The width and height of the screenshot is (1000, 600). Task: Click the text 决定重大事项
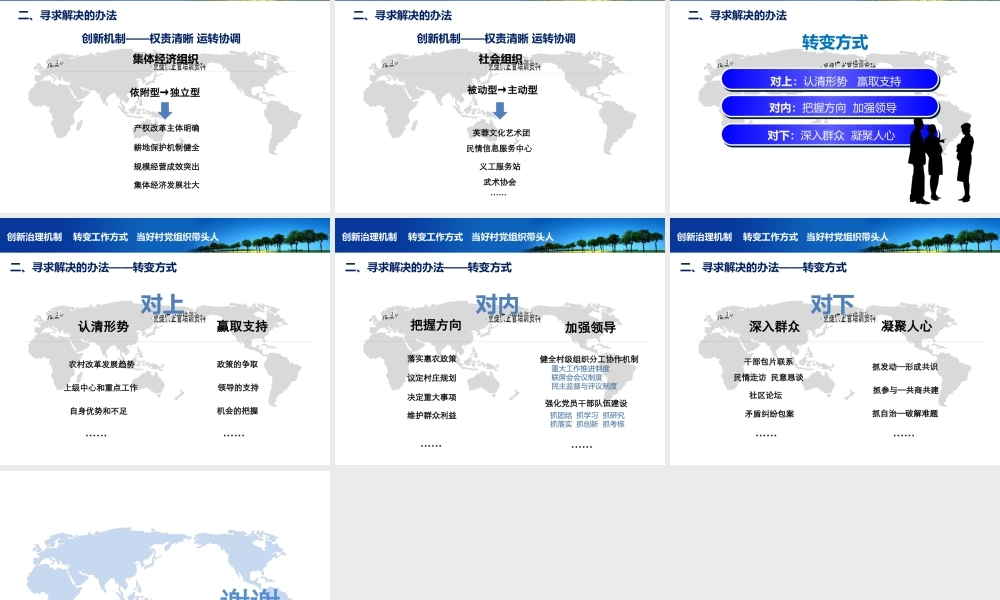(x=432, y=397)
